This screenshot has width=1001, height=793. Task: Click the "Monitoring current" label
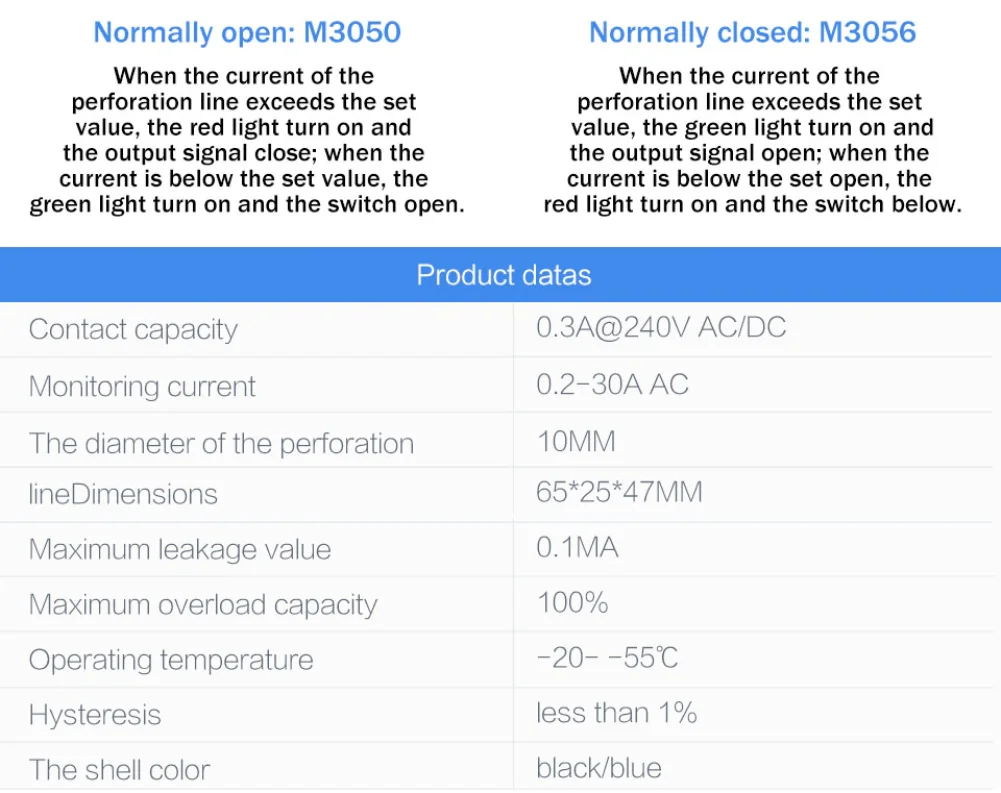(x=142, y=387)
